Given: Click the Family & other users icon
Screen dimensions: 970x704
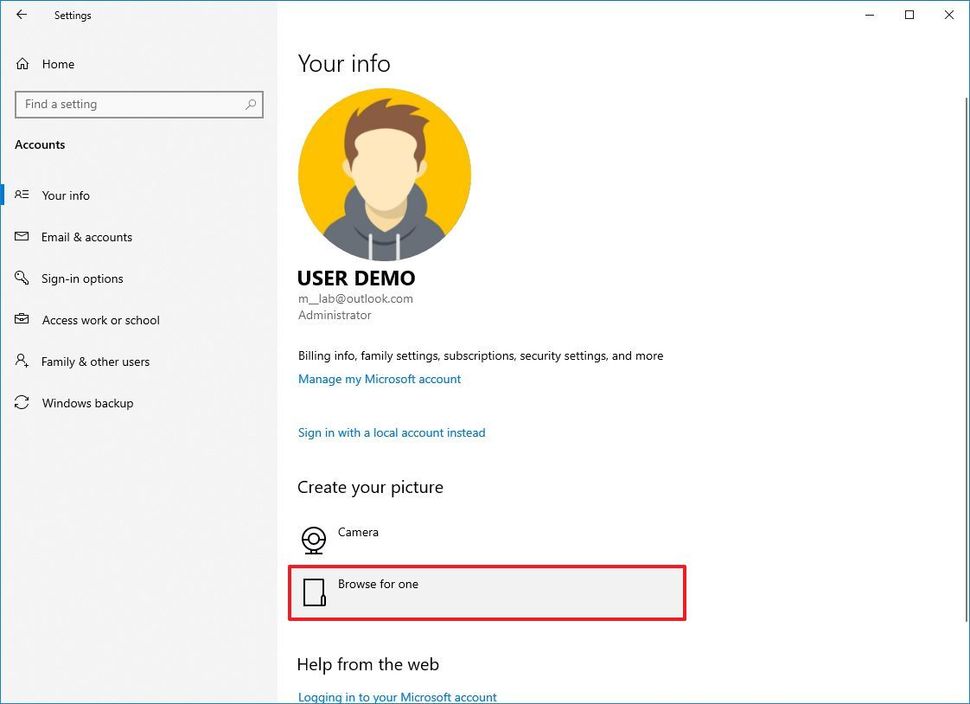Looking at the screenshot, I should pos(22,362).
